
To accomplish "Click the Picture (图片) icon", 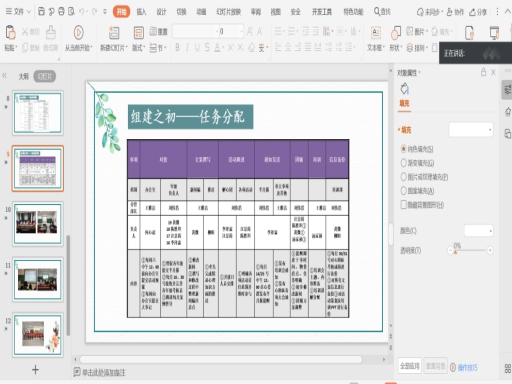I will click(x=410, y=32).
